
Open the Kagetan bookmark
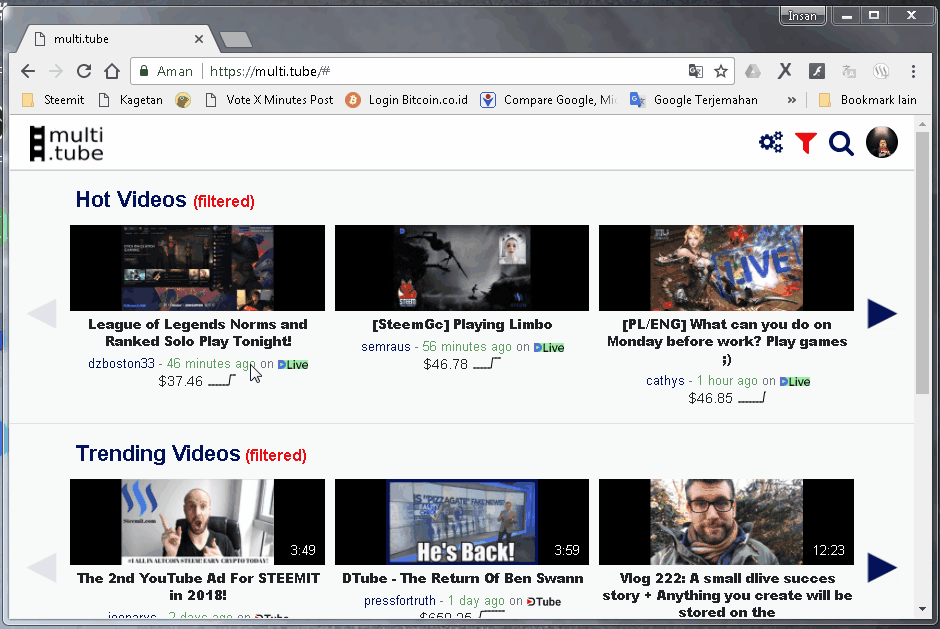131,100
